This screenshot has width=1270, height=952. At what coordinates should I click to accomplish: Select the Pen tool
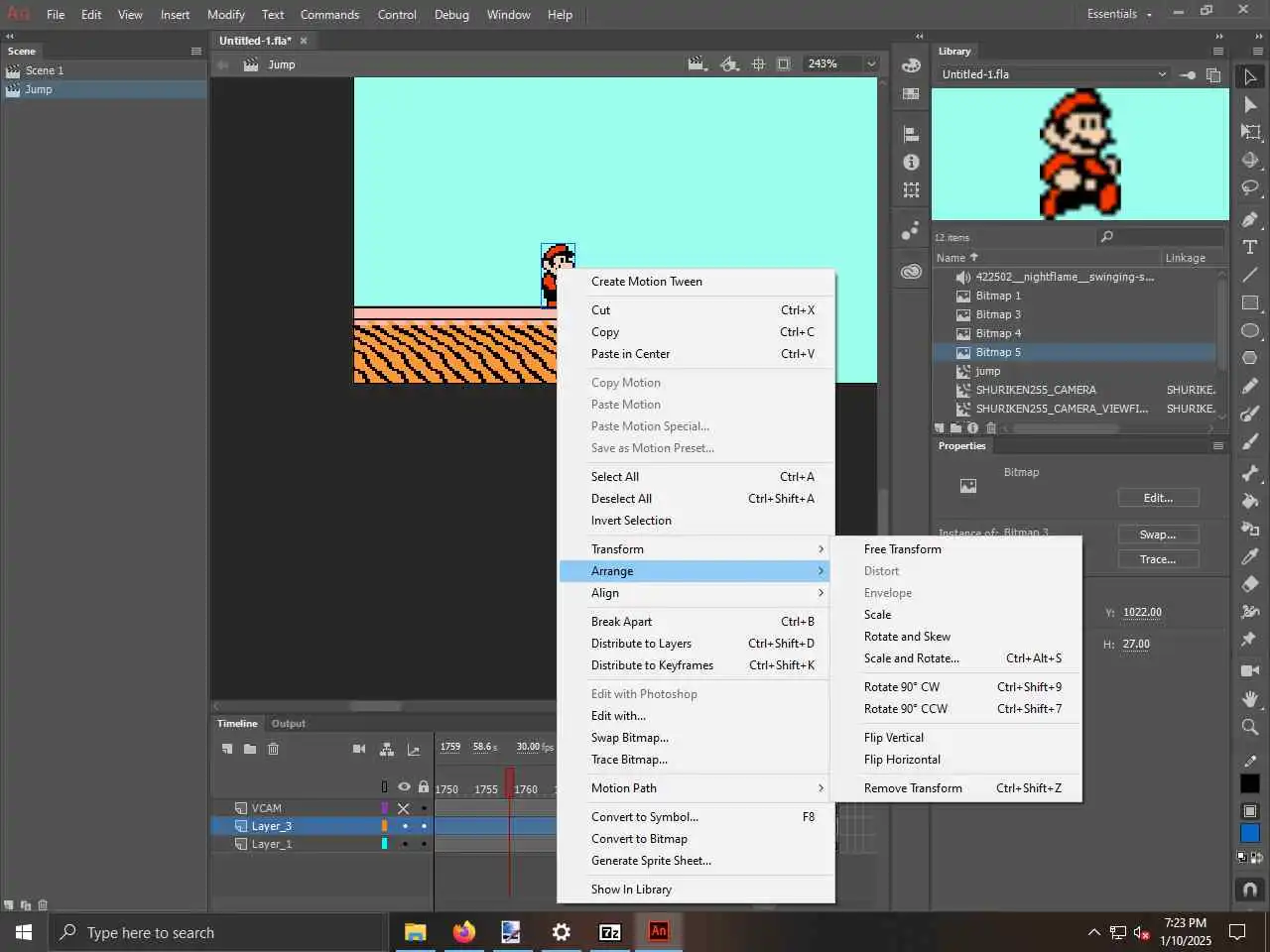(1250, 219)
